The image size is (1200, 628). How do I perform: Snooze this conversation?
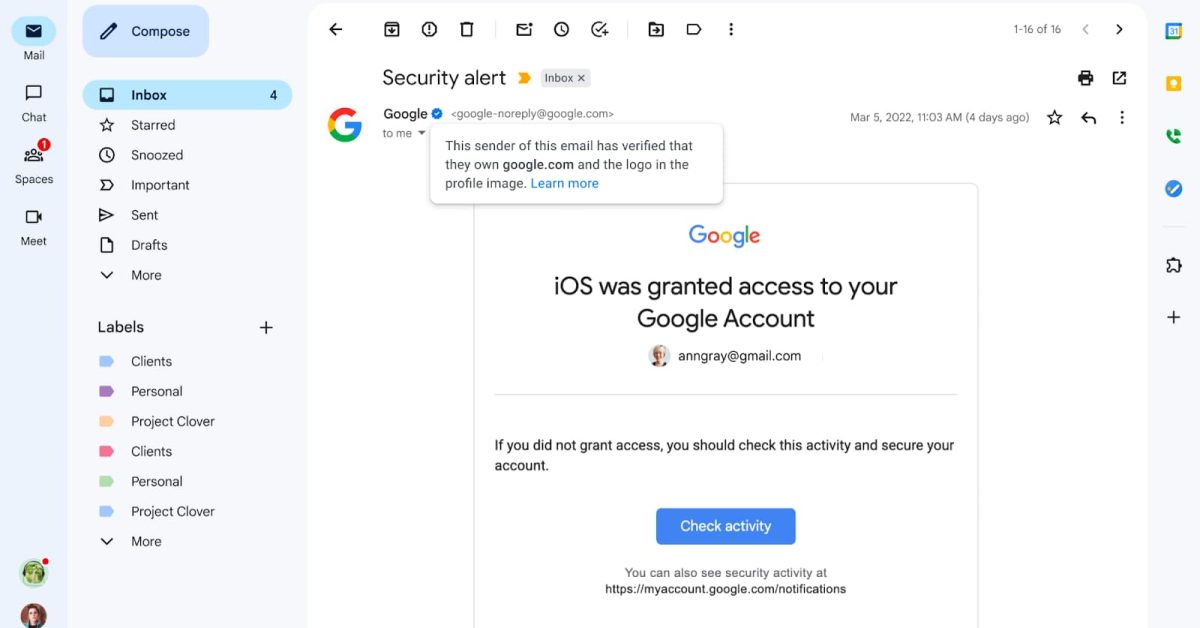point(561,29)
